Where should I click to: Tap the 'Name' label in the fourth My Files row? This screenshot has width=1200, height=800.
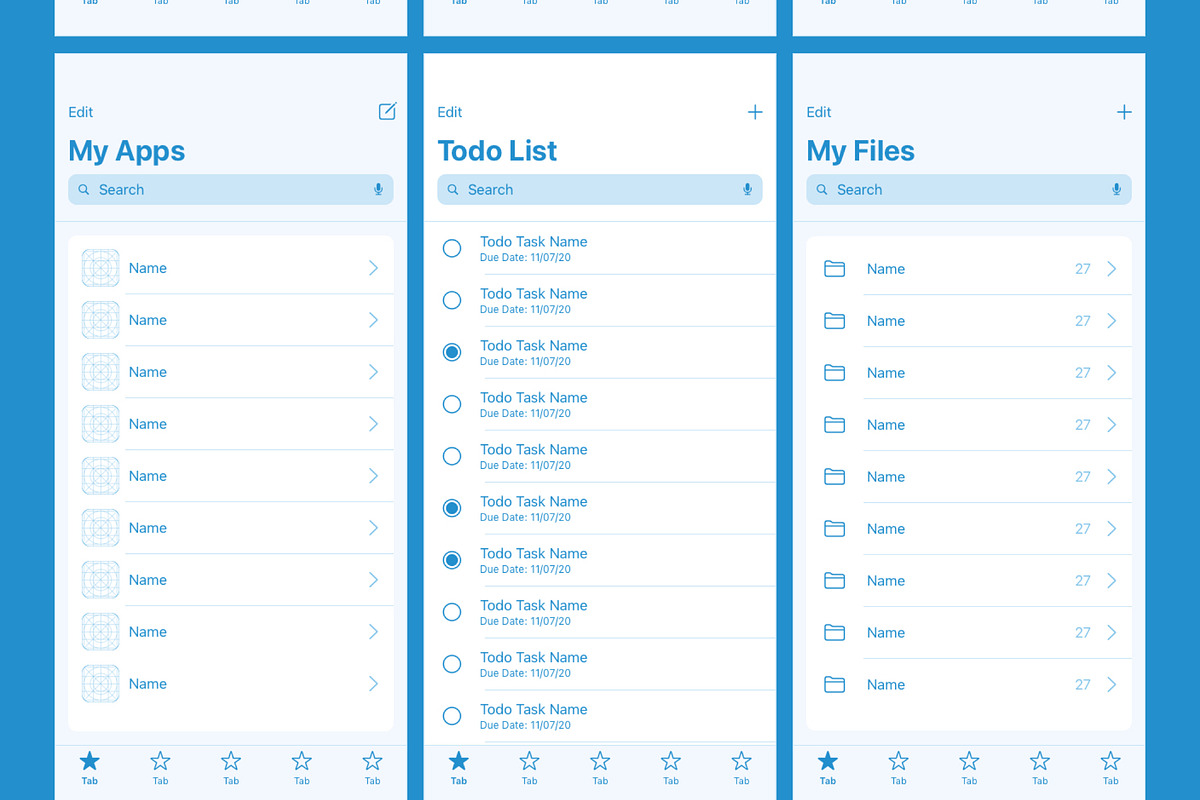886,424
